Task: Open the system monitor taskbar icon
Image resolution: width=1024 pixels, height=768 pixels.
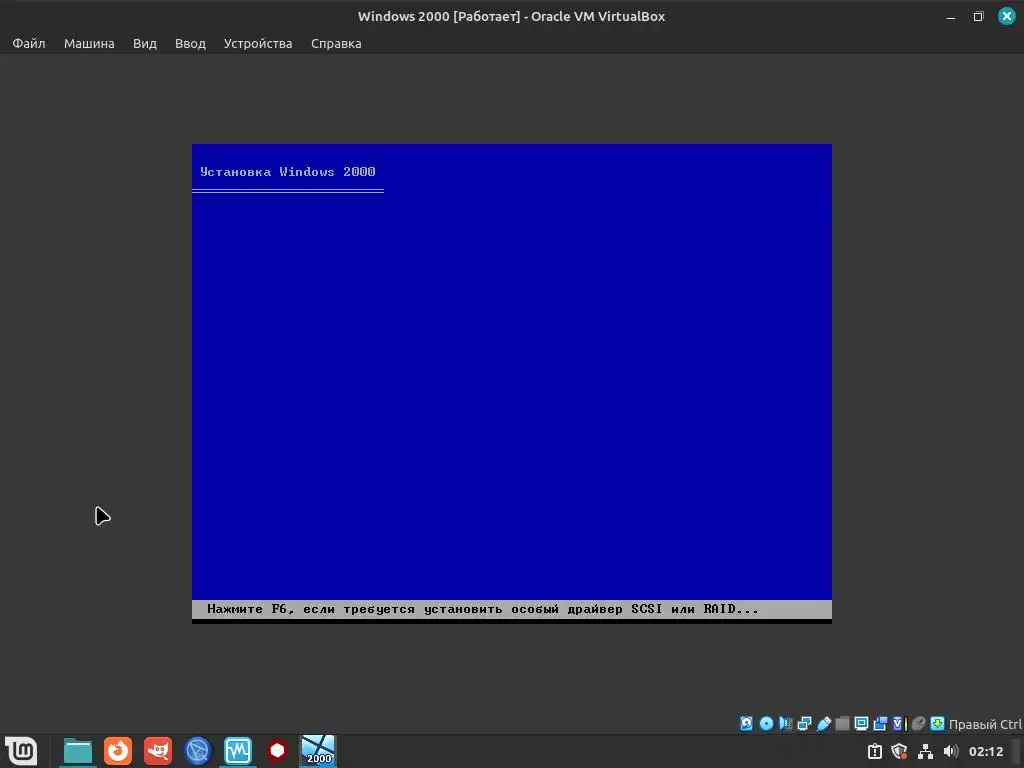Action: pos(238,751)
